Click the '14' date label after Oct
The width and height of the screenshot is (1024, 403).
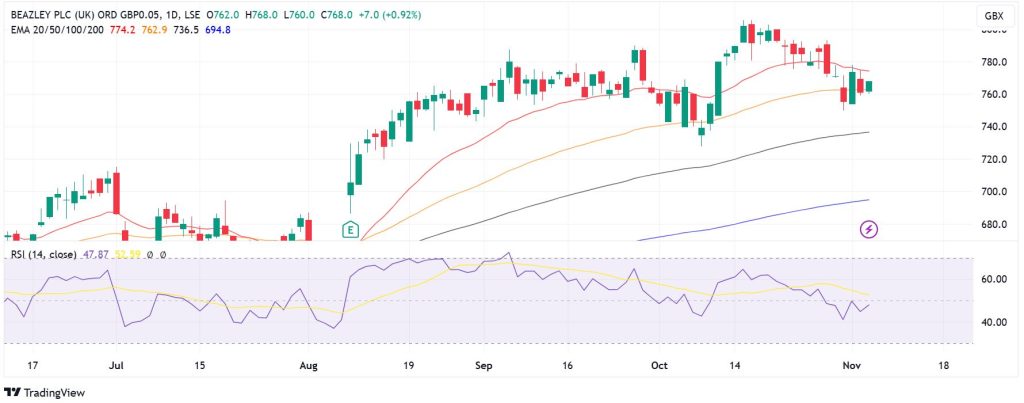pyautogui.click(x=735, y=365)
